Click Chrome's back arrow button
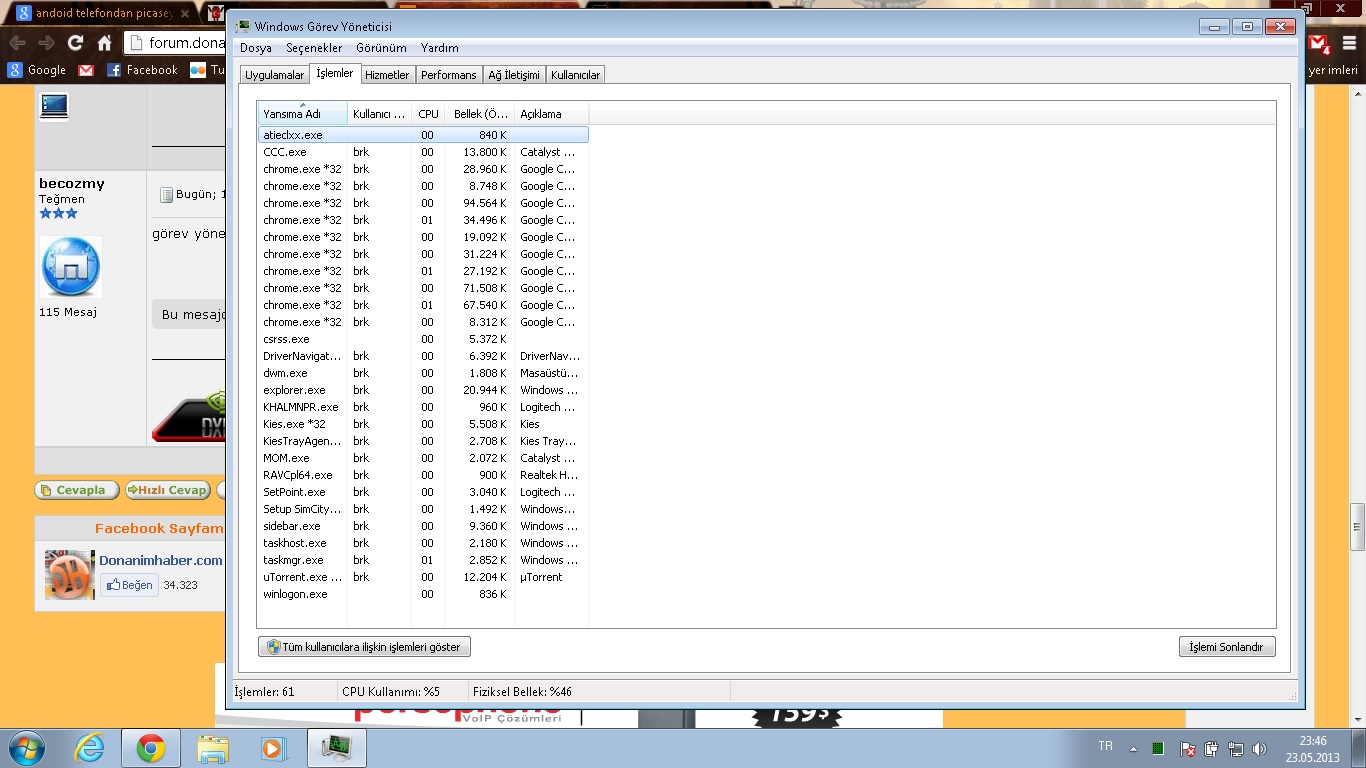 point(18,43)
